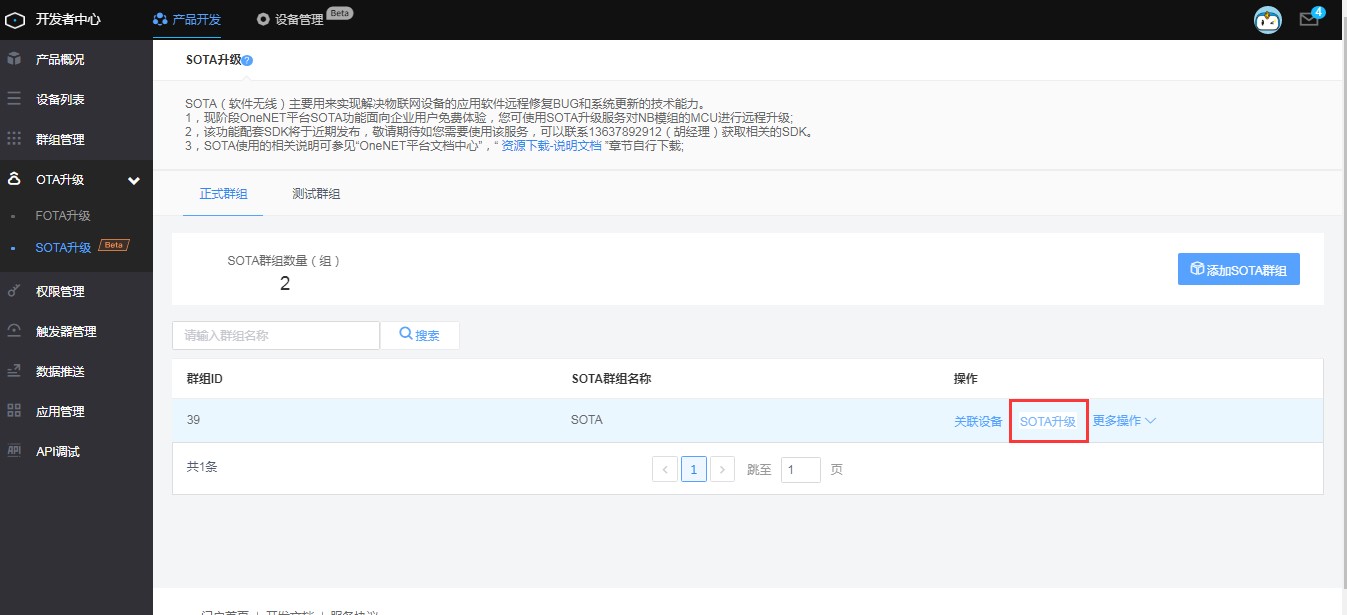The image size is (1347, 615).
Task: Click 关联设备 link for group 39
Action: click(x=978, y=421)
